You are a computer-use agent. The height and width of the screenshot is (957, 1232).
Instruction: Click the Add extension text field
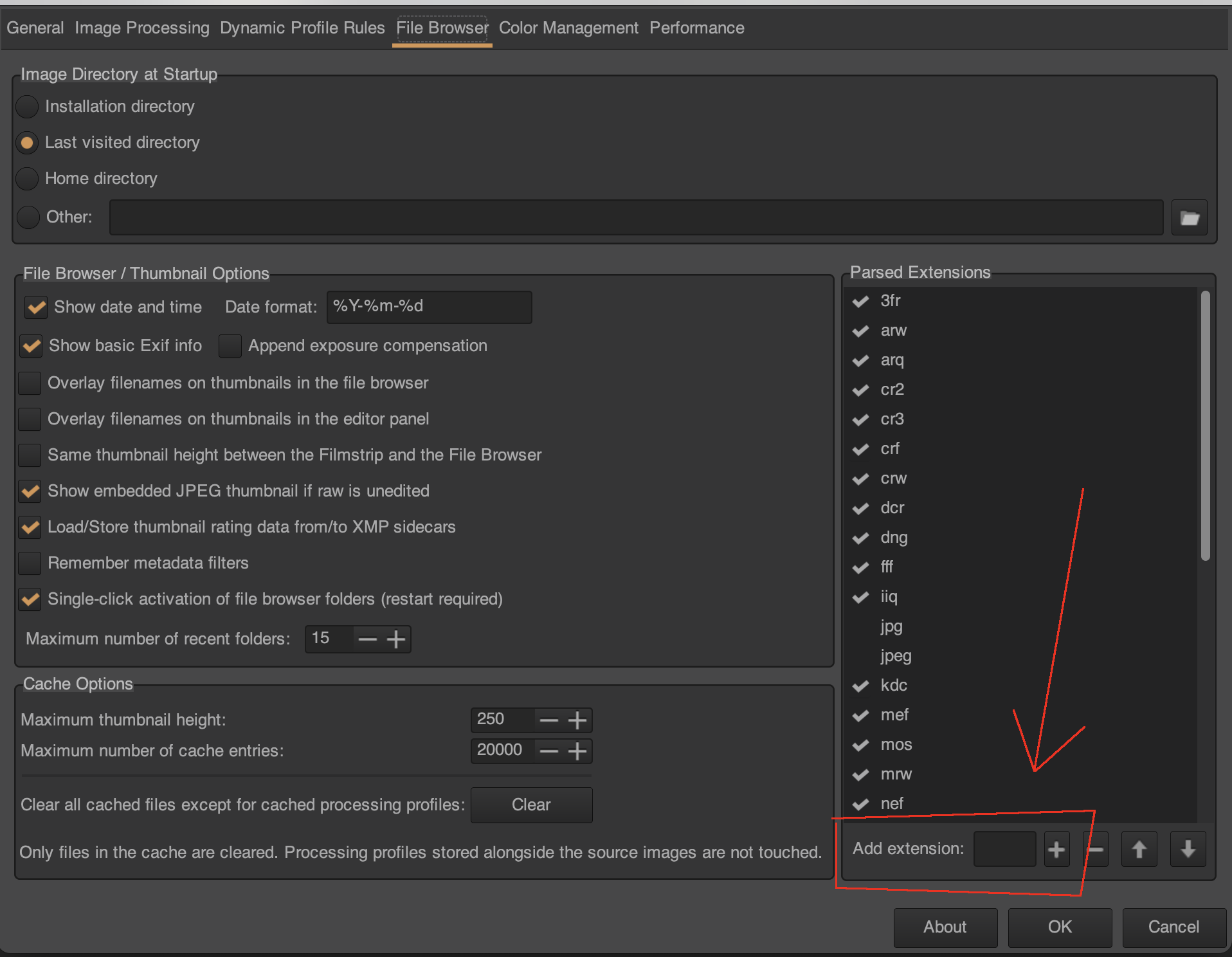coord(1004,850)
